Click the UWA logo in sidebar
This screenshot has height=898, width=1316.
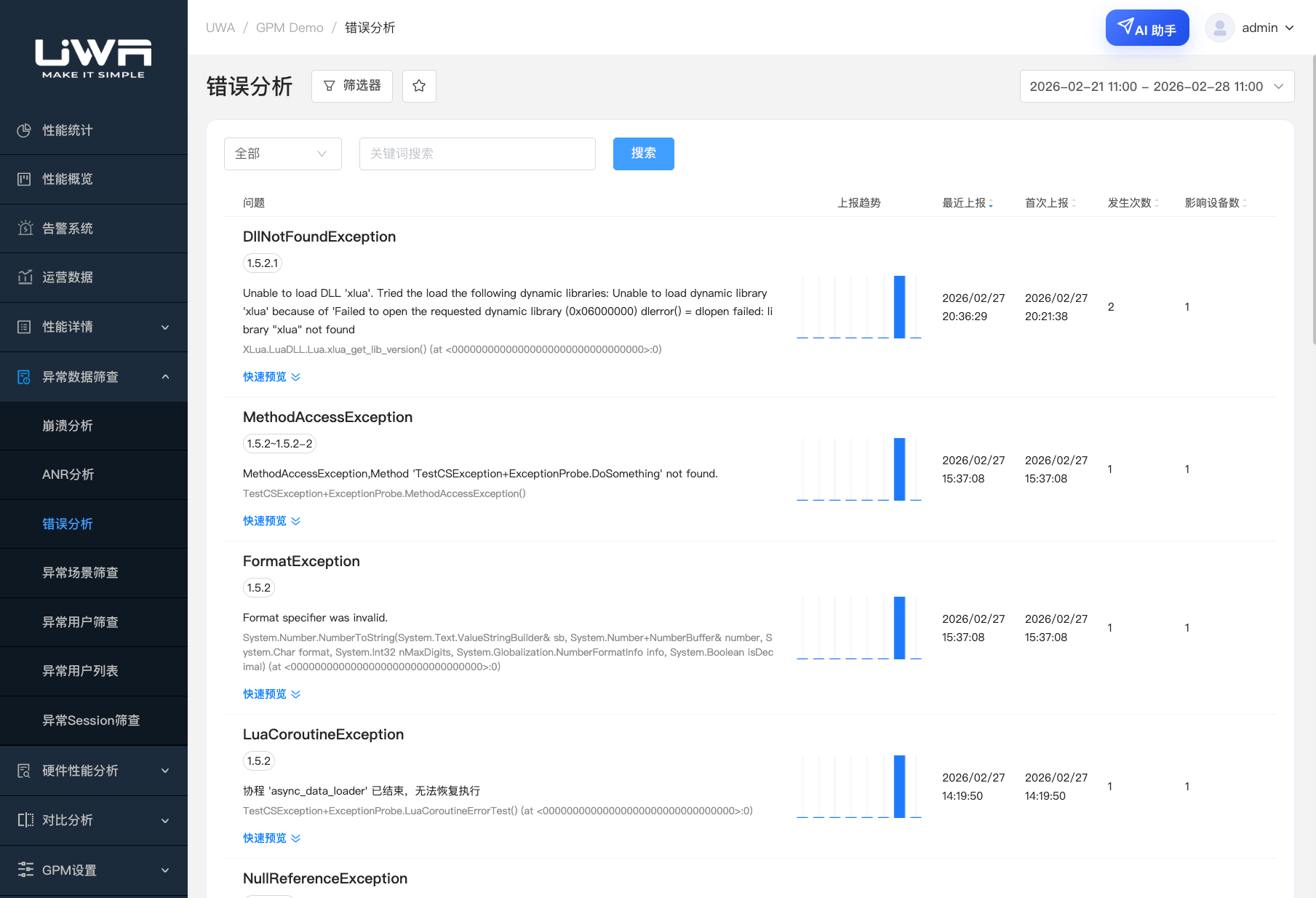pos(93,58)
